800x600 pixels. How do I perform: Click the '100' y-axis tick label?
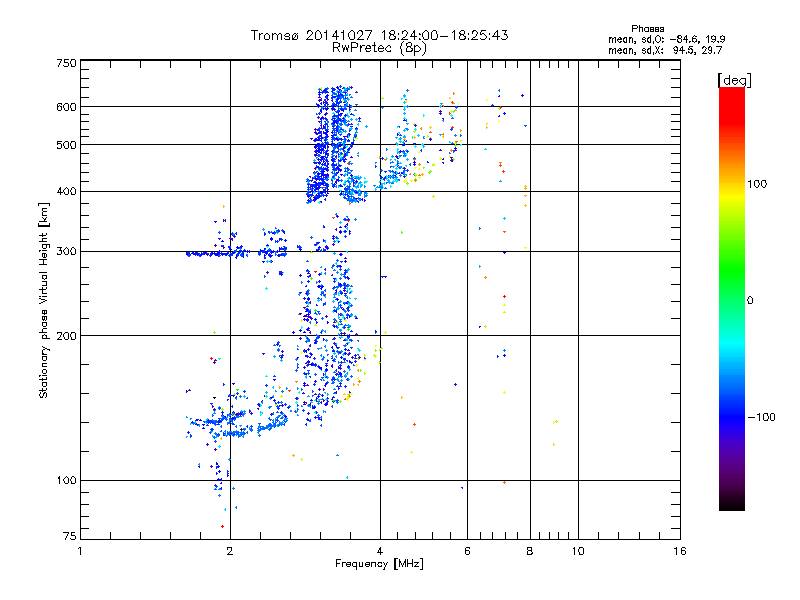(x=66, y=481)
